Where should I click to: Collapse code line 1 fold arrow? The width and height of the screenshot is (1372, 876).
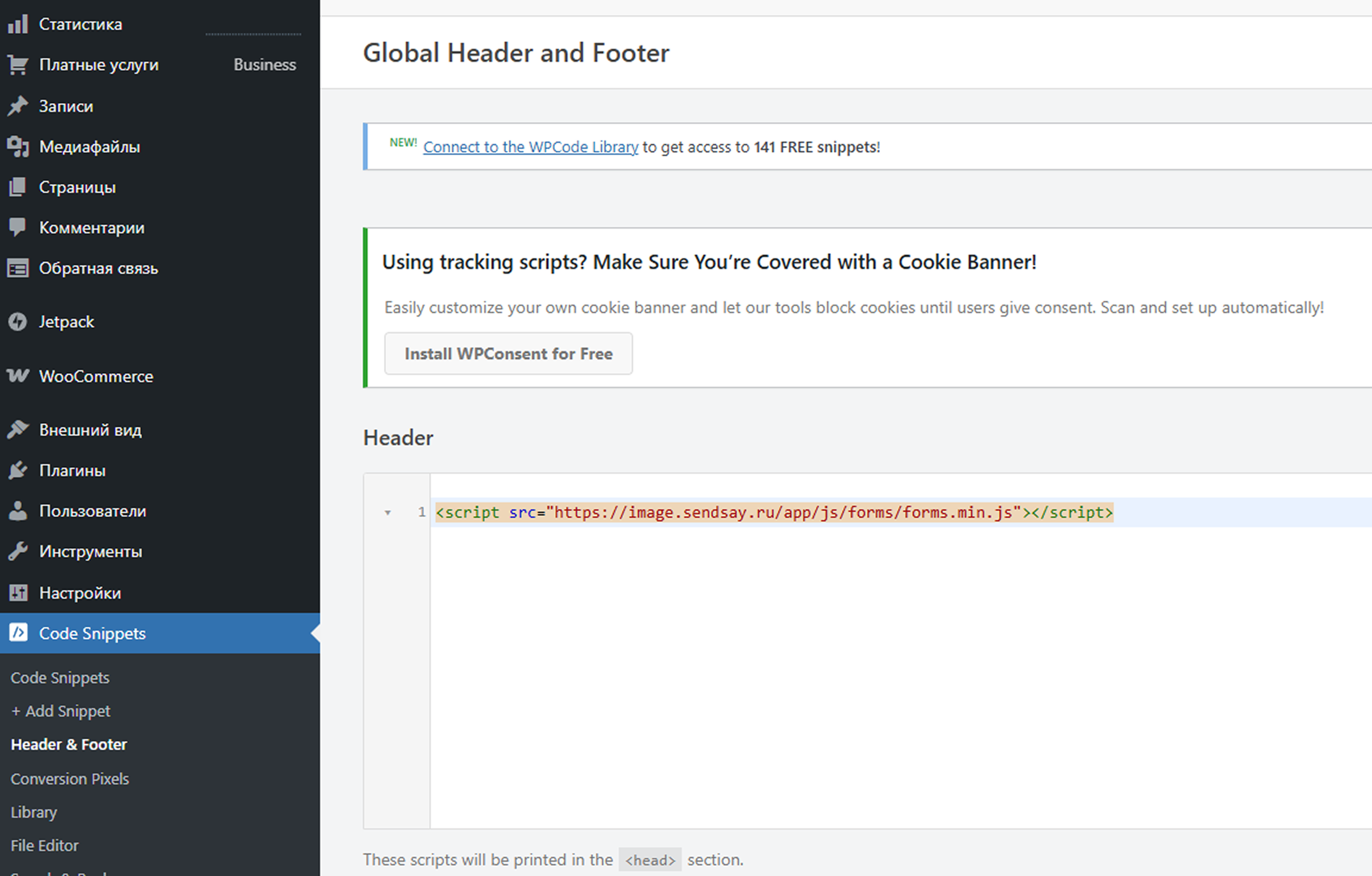387,512
